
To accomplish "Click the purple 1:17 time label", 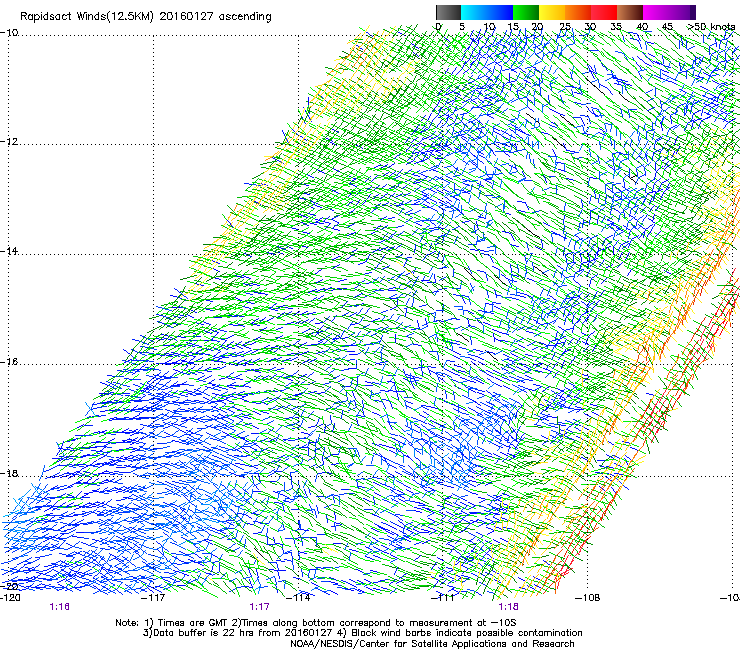I will [260, 607].
